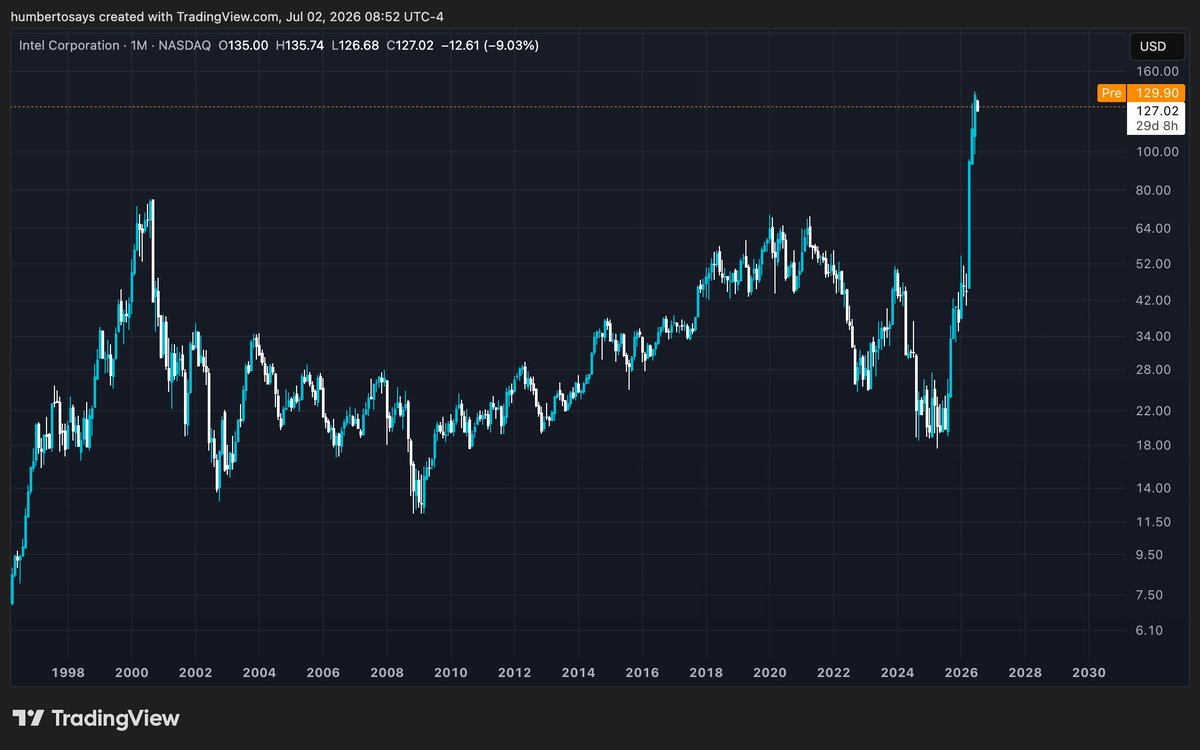The width and height of the screenshot is (1200, 750).
Task: Click the Intel Corporation symbol title
Action: tap(69, 46)
